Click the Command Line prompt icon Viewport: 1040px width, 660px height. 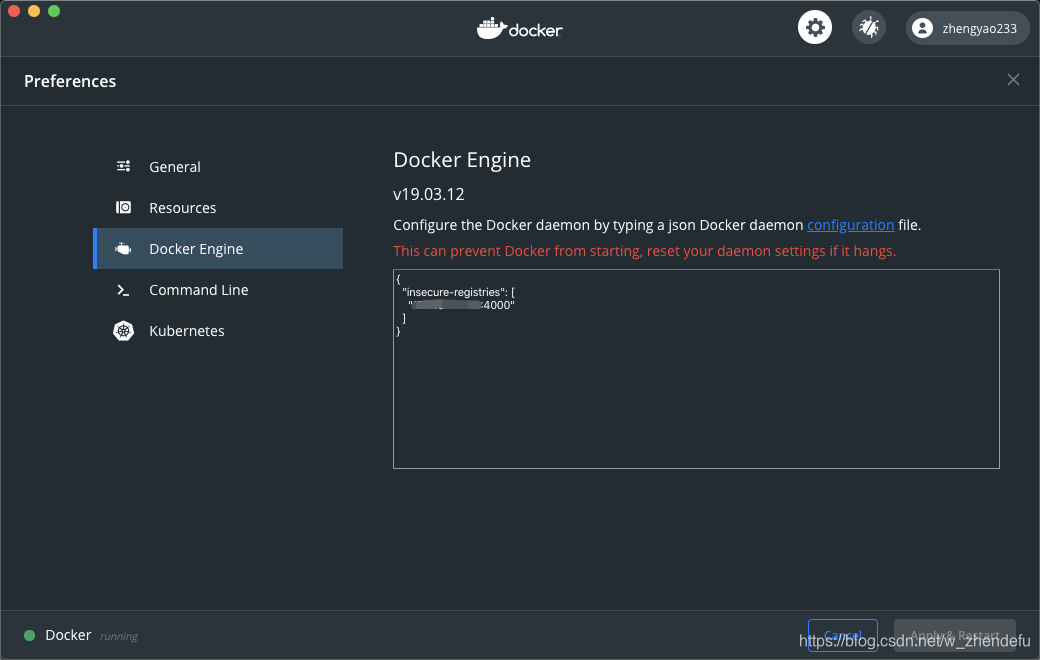pos(123,290)
